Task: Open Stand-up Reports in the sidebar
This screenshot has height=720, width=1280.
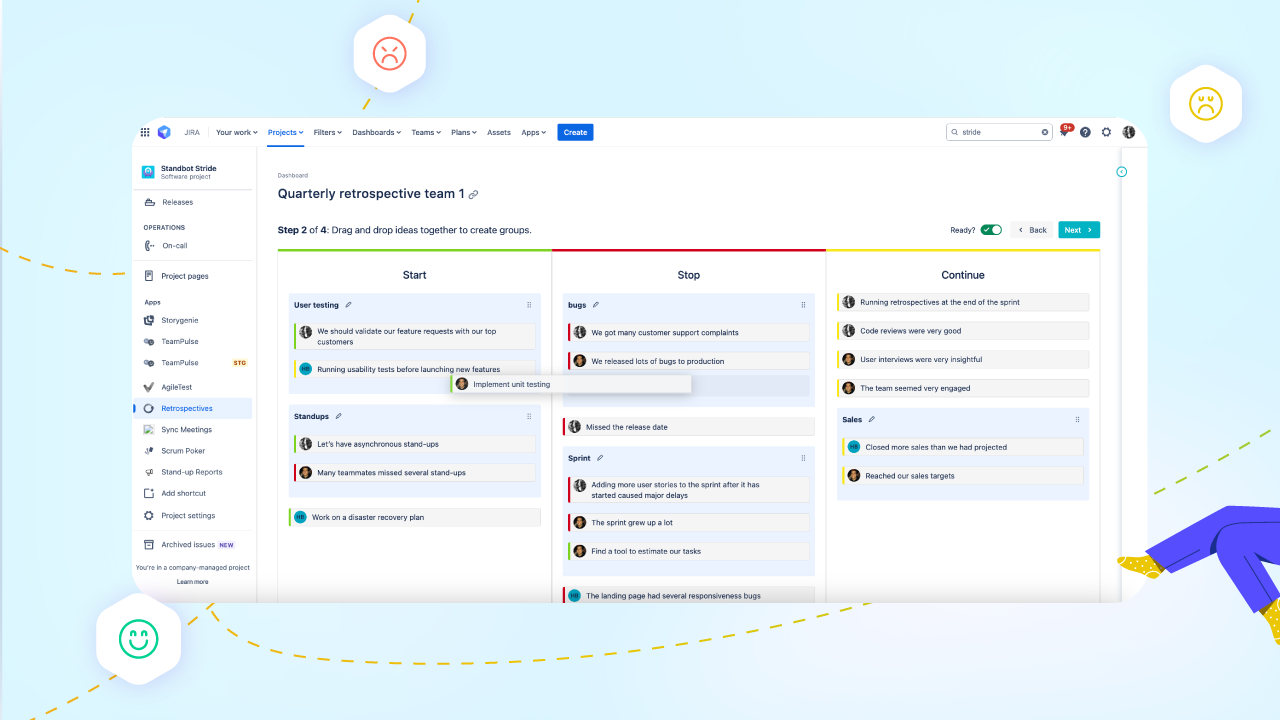Action: coord(192,471)
